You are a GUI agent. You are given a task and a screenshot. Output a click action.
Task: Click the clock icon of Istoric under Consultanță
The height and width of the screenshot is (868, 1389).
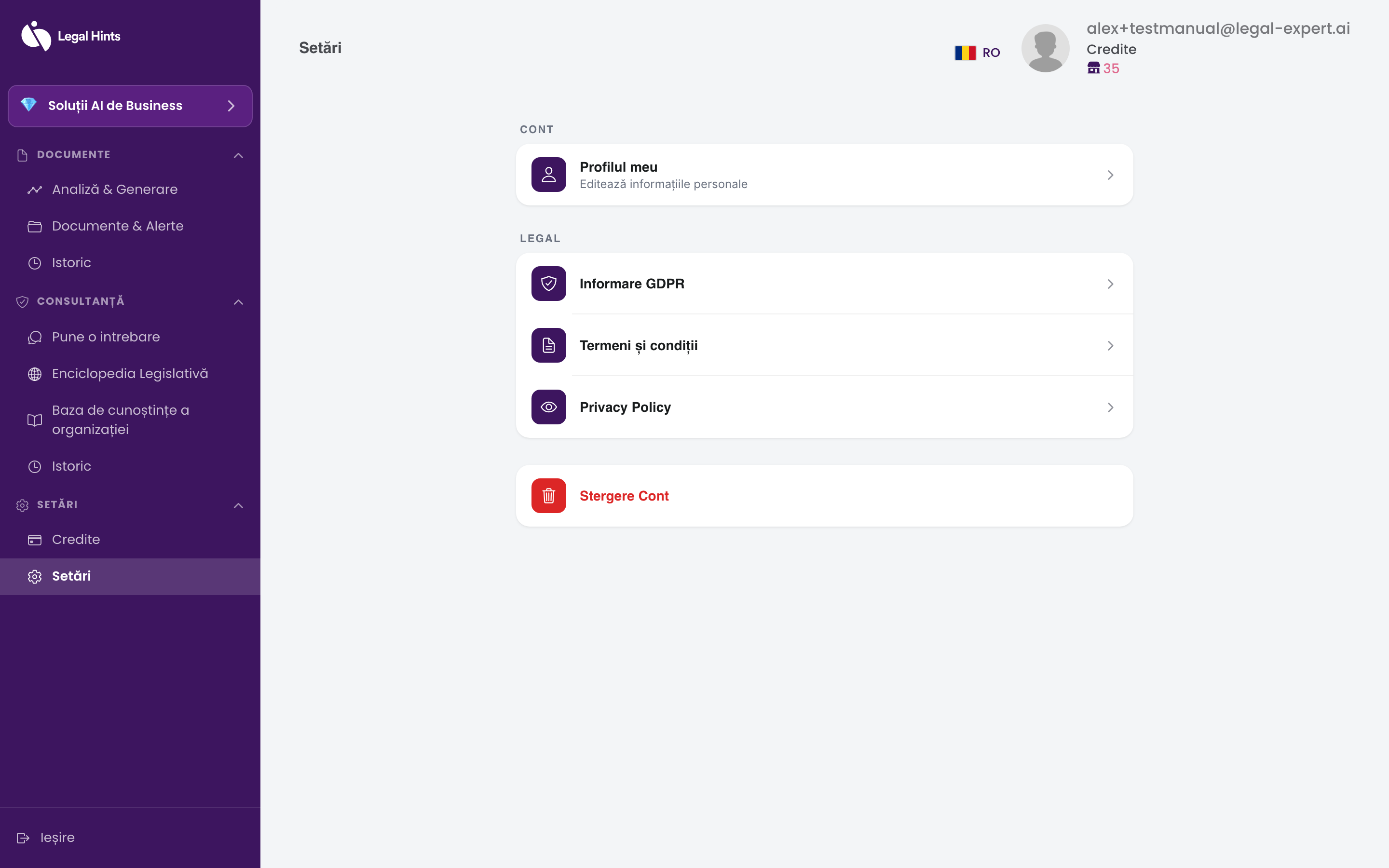34,466
